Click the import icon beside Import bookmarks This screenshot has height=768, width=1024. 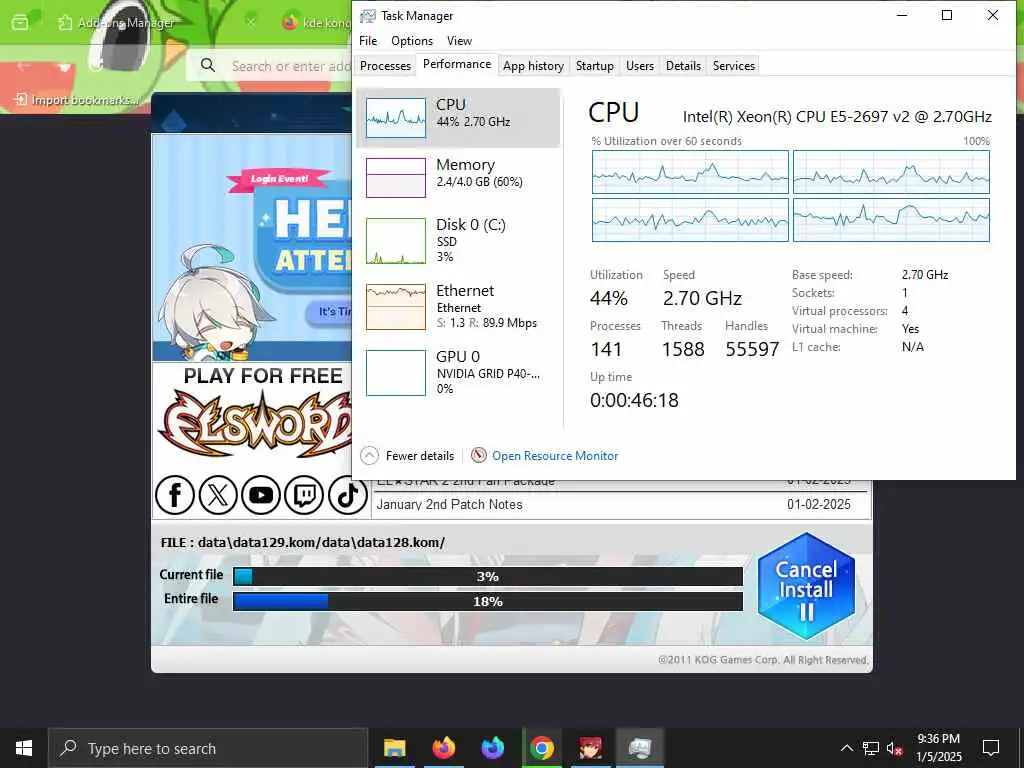[x=21, y=99]
